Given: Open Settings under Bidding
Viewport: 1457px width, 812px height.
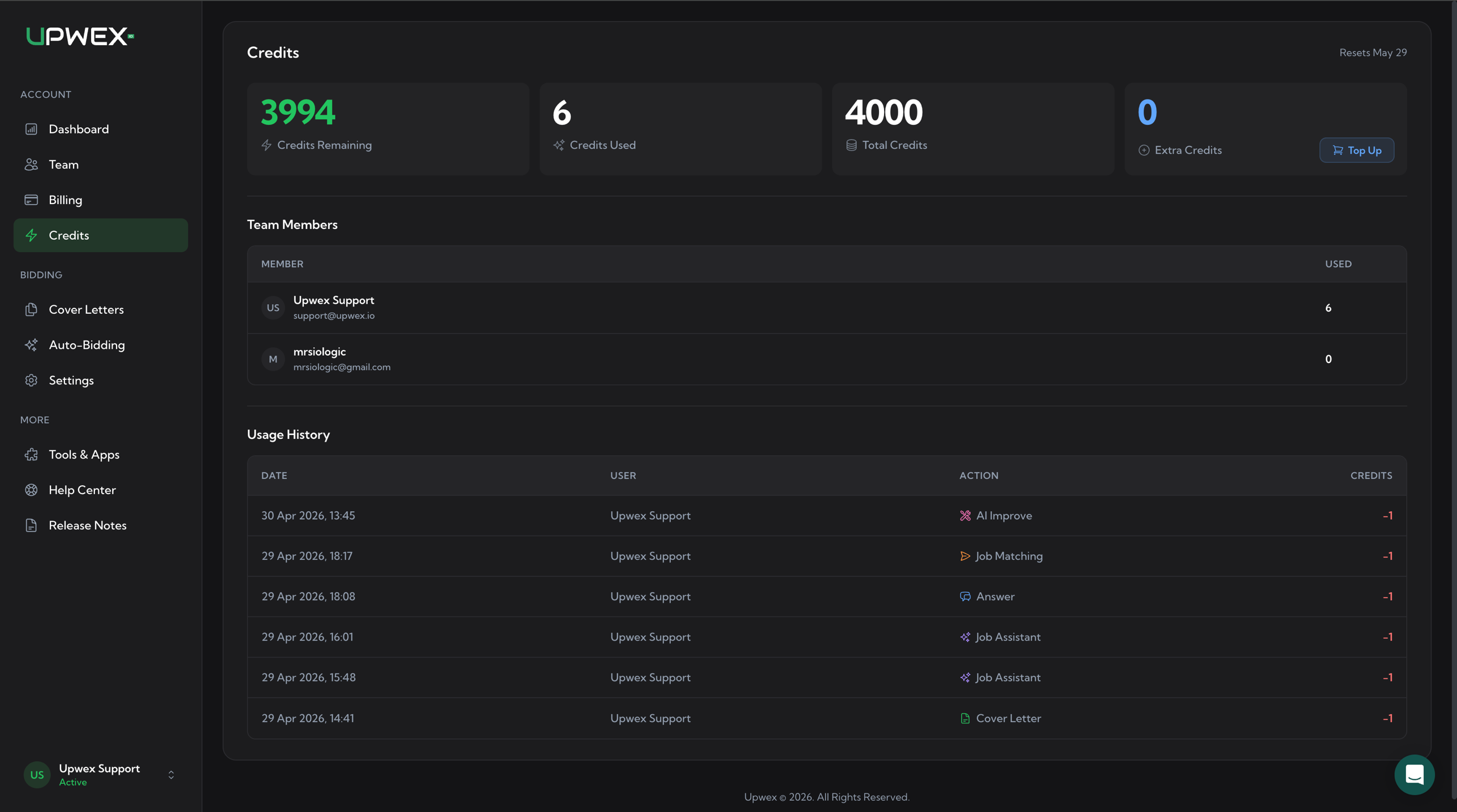Looking at the screenshot, I should coord(101,380).
